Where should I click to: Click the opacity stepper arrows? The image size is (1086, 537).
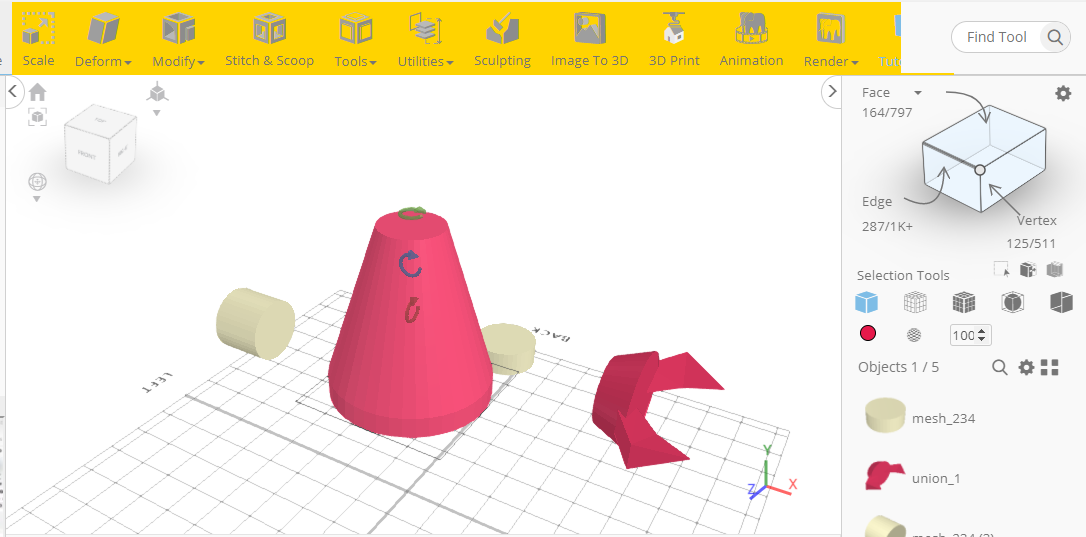[x=983, y=335]
